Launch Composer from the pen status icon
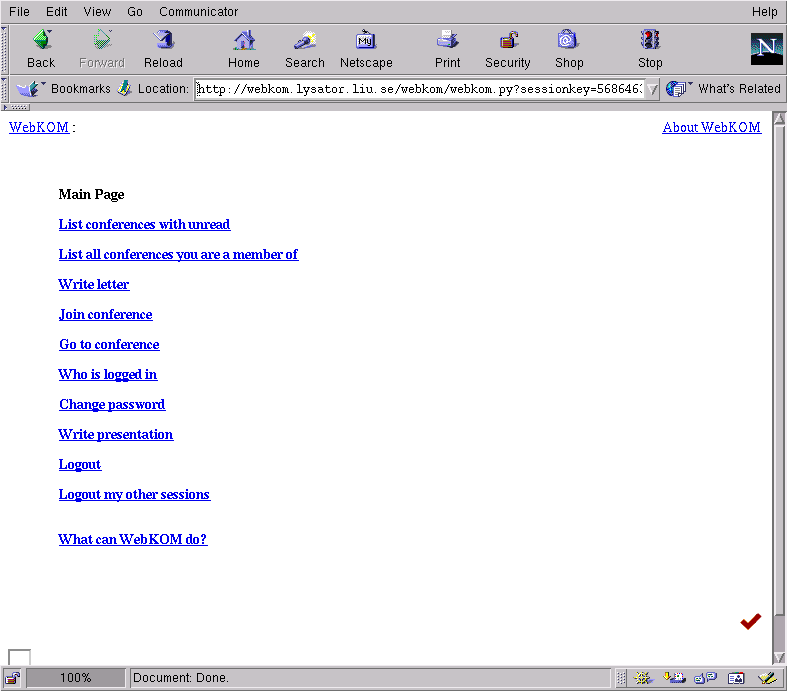 tap(766, 678)
